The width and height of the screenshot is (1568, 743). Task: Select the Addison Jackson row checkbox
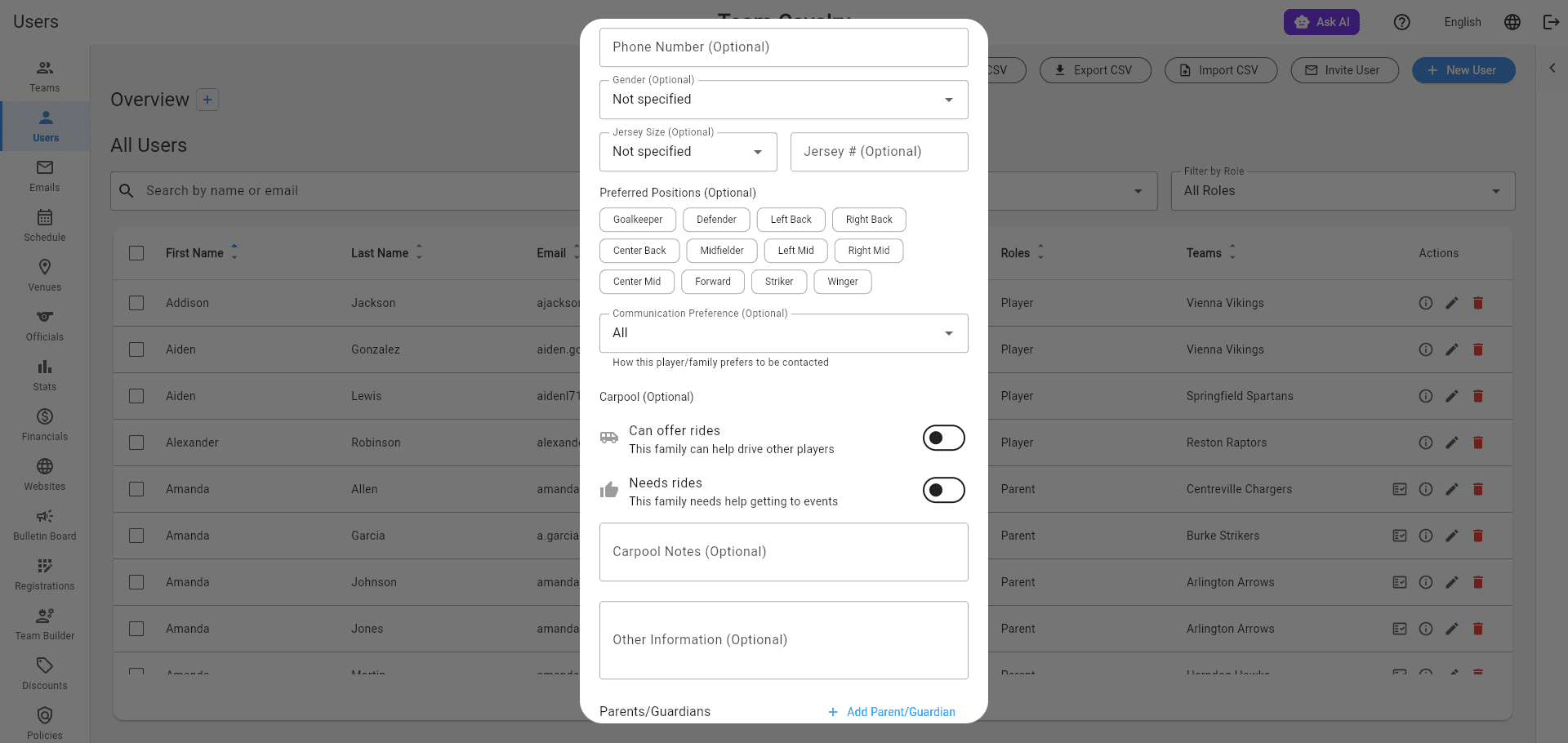coord(136,303)
